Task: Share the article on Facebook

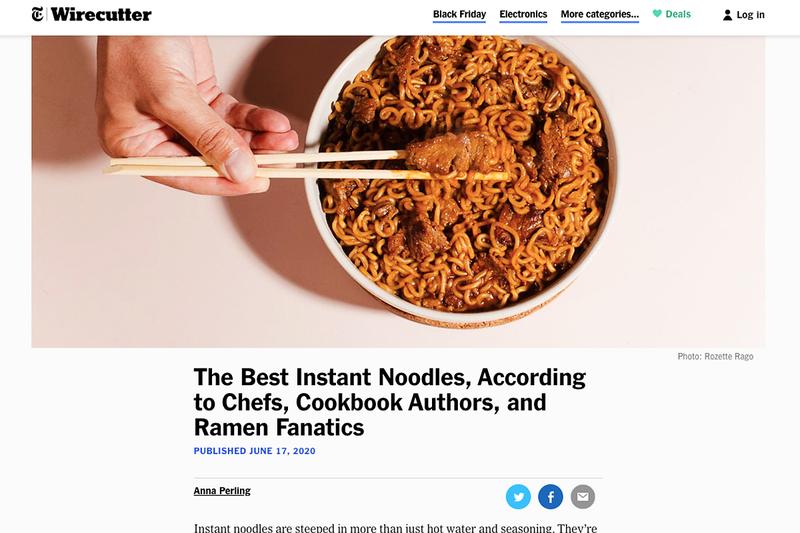Action: point(551,496)
